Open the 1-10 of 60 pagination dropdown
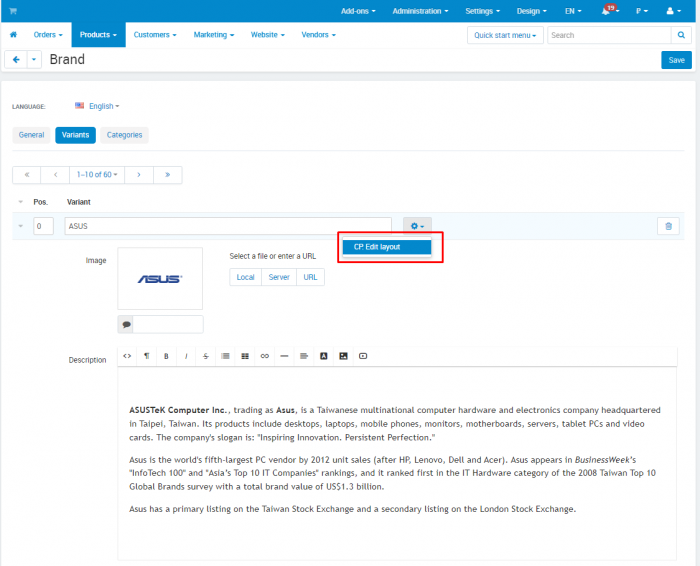700x566 pixels. point(97,175)
